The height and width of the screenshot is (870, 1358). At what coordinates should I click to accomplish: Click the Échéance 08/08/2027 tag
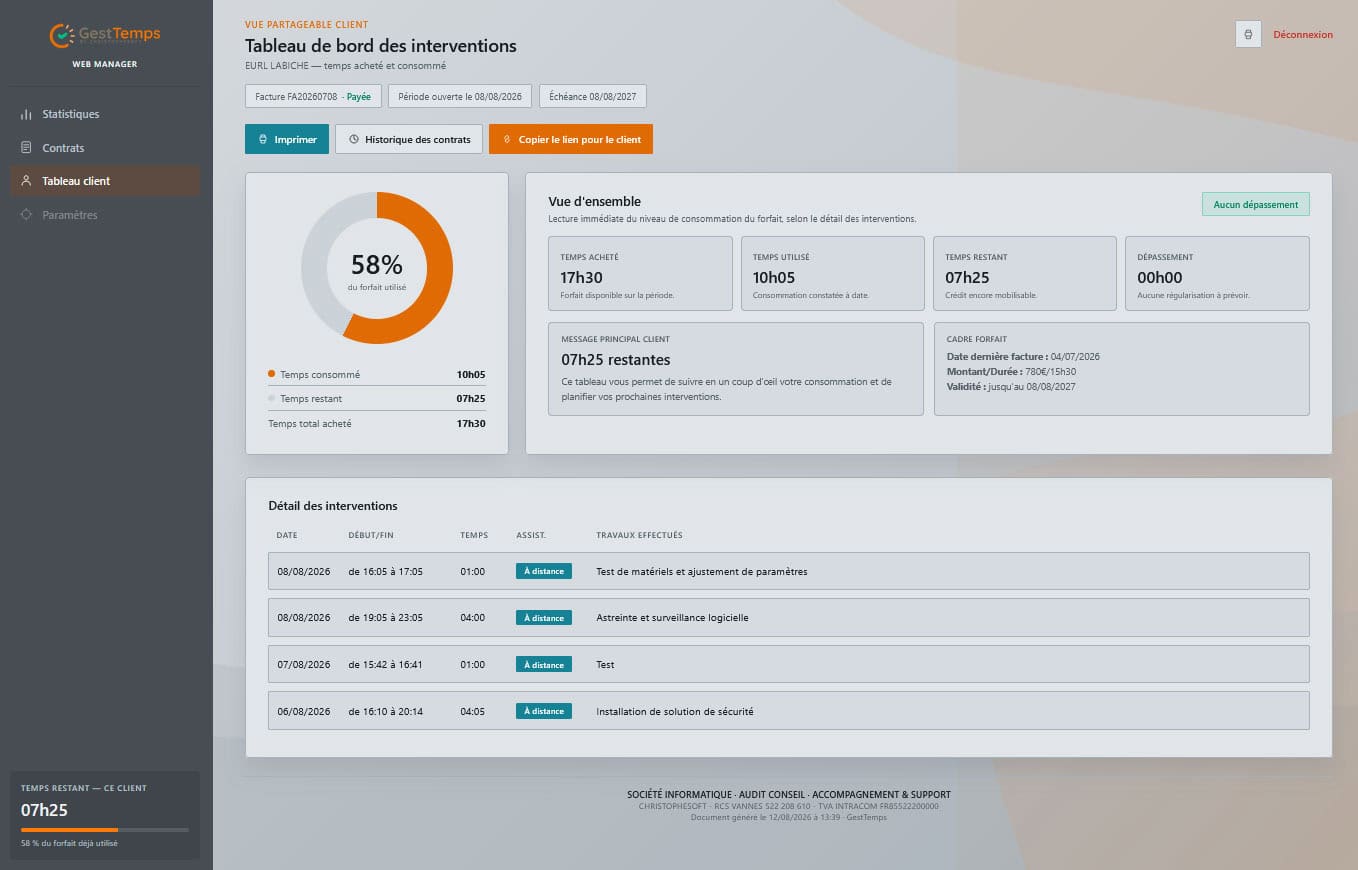[593, 97]
